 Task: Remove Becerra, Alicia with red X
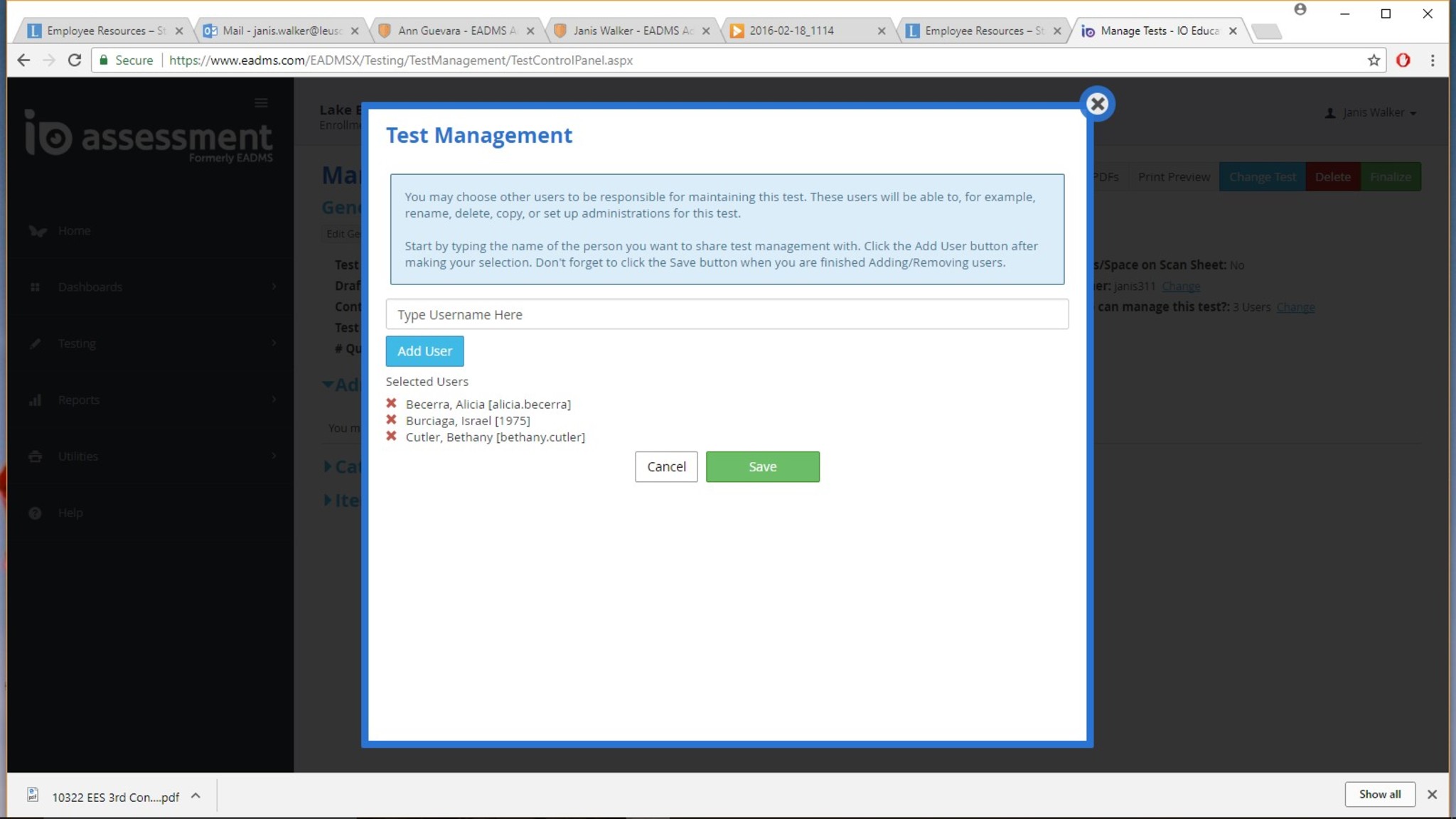391,403
